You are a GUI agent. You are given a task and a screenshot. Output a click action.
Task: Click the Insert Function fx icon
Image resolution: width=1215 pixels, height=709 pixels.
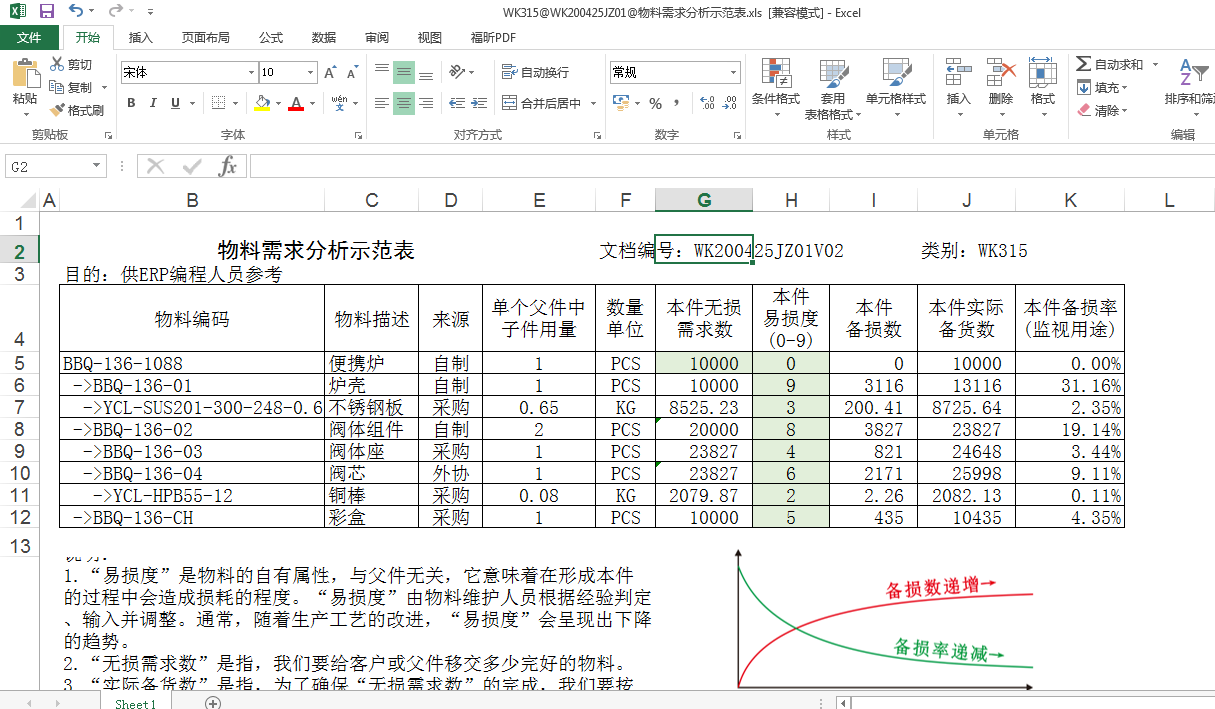pos(228,166)
